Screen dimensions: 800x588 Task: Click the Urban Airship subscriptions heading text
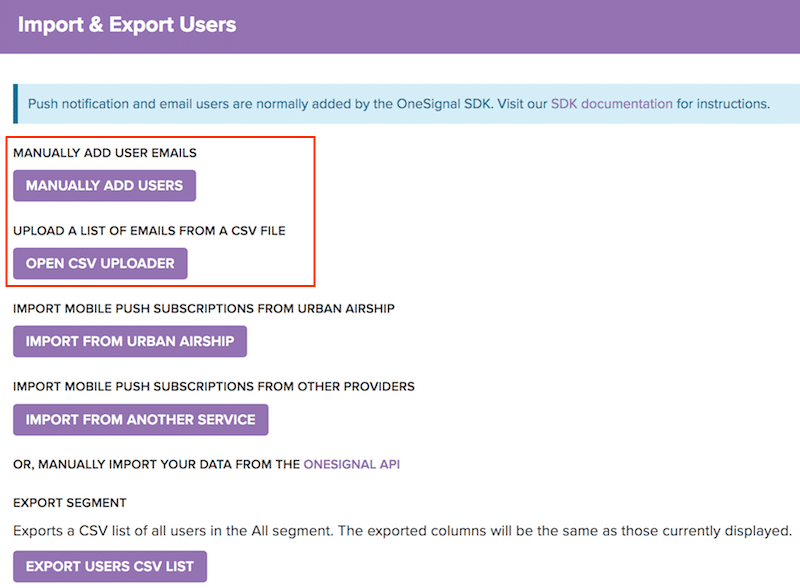coord(204,309)
